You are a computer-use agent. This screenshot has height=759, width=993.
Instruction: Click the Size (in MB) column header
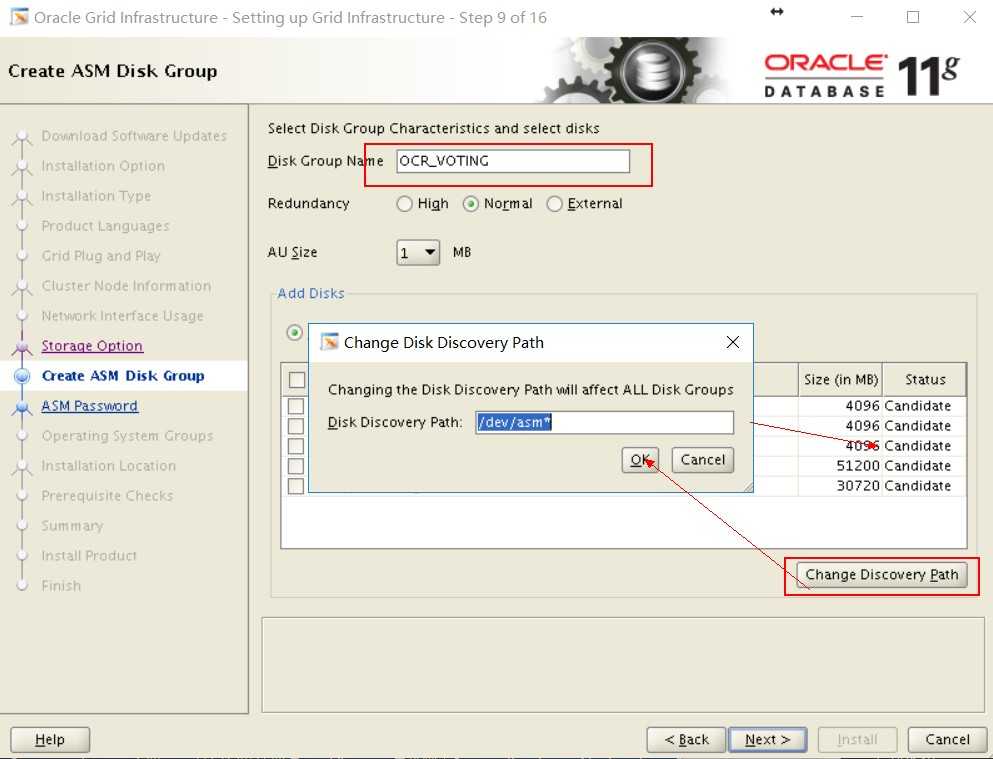(x=840, y=380)
